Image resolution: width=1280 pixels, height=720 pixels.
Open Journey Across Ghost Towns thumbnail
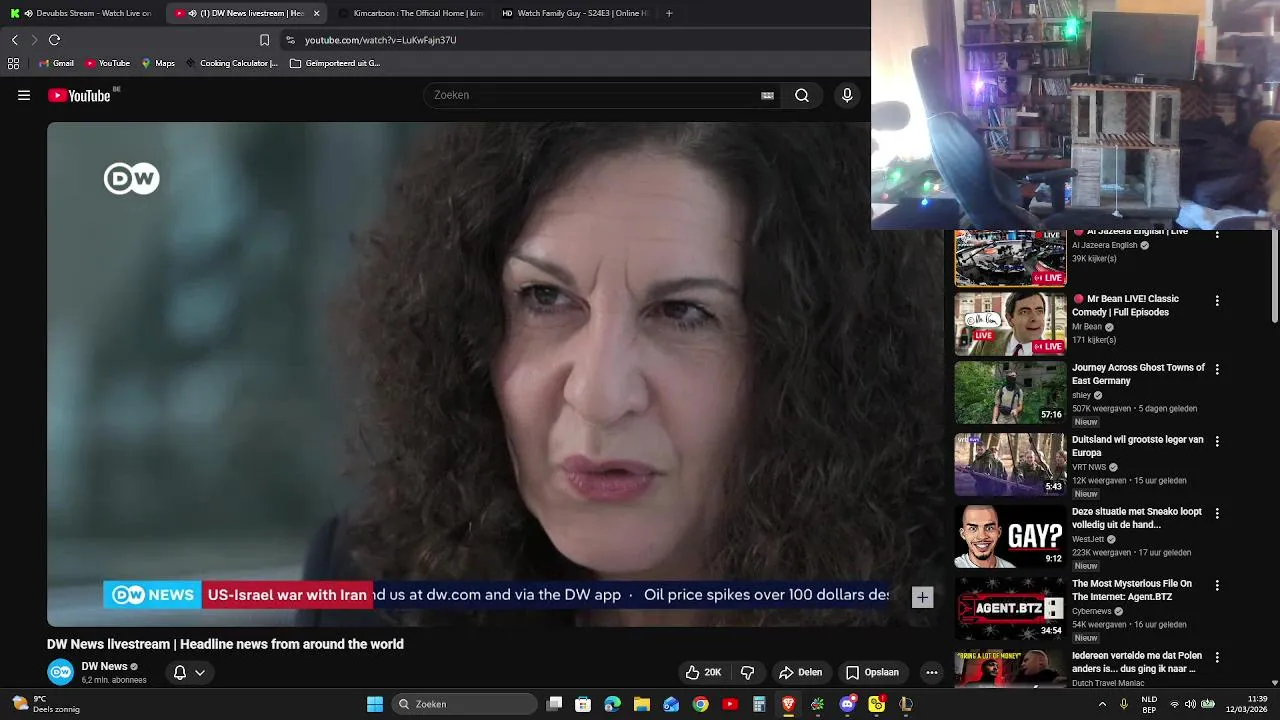tap(1010, 393)
